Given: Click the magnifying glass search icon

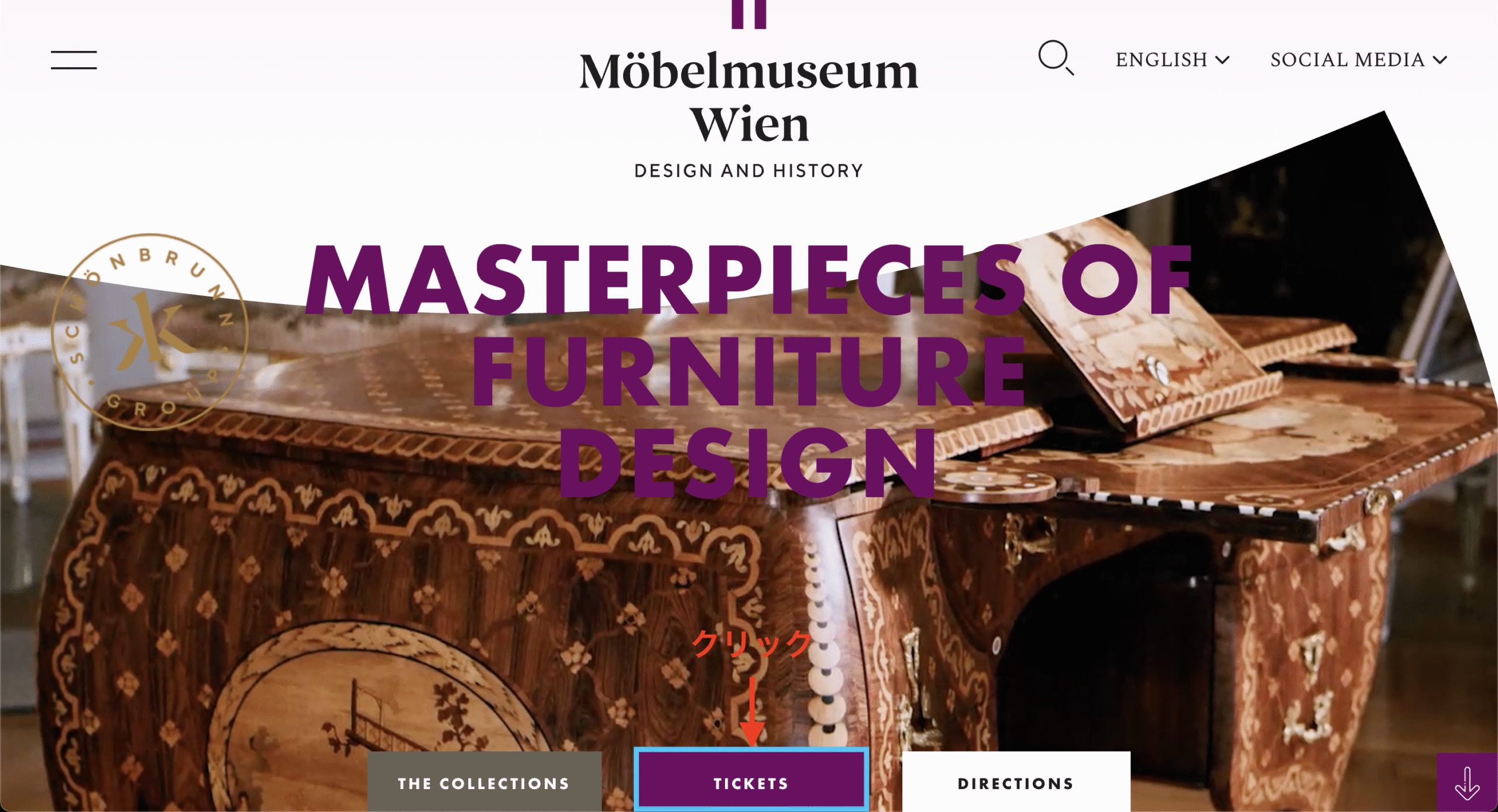Looking at the screenshot, I should point(1056,58).
